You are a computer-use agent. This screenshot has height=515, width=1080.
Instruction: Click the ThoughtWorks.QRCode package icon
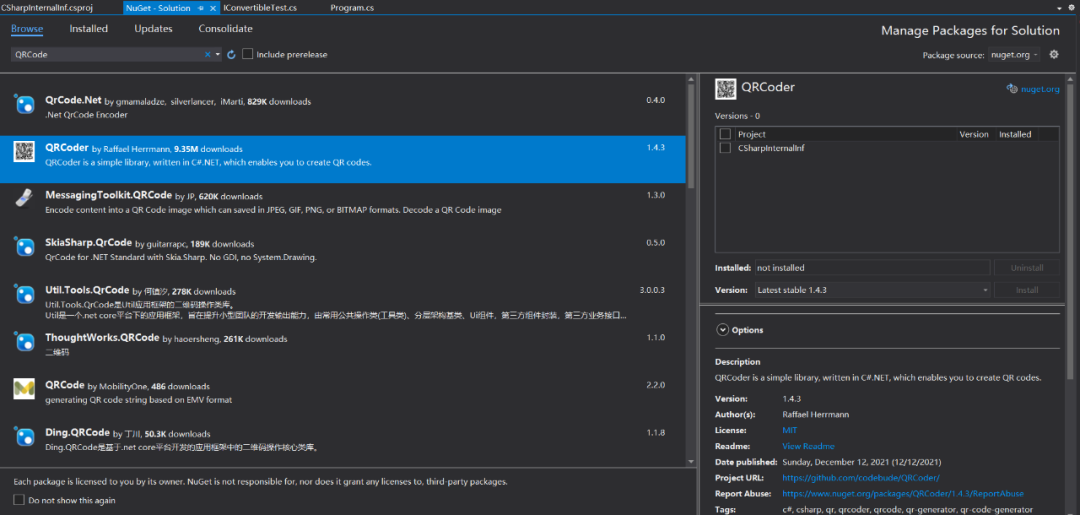tap(24, 341)
